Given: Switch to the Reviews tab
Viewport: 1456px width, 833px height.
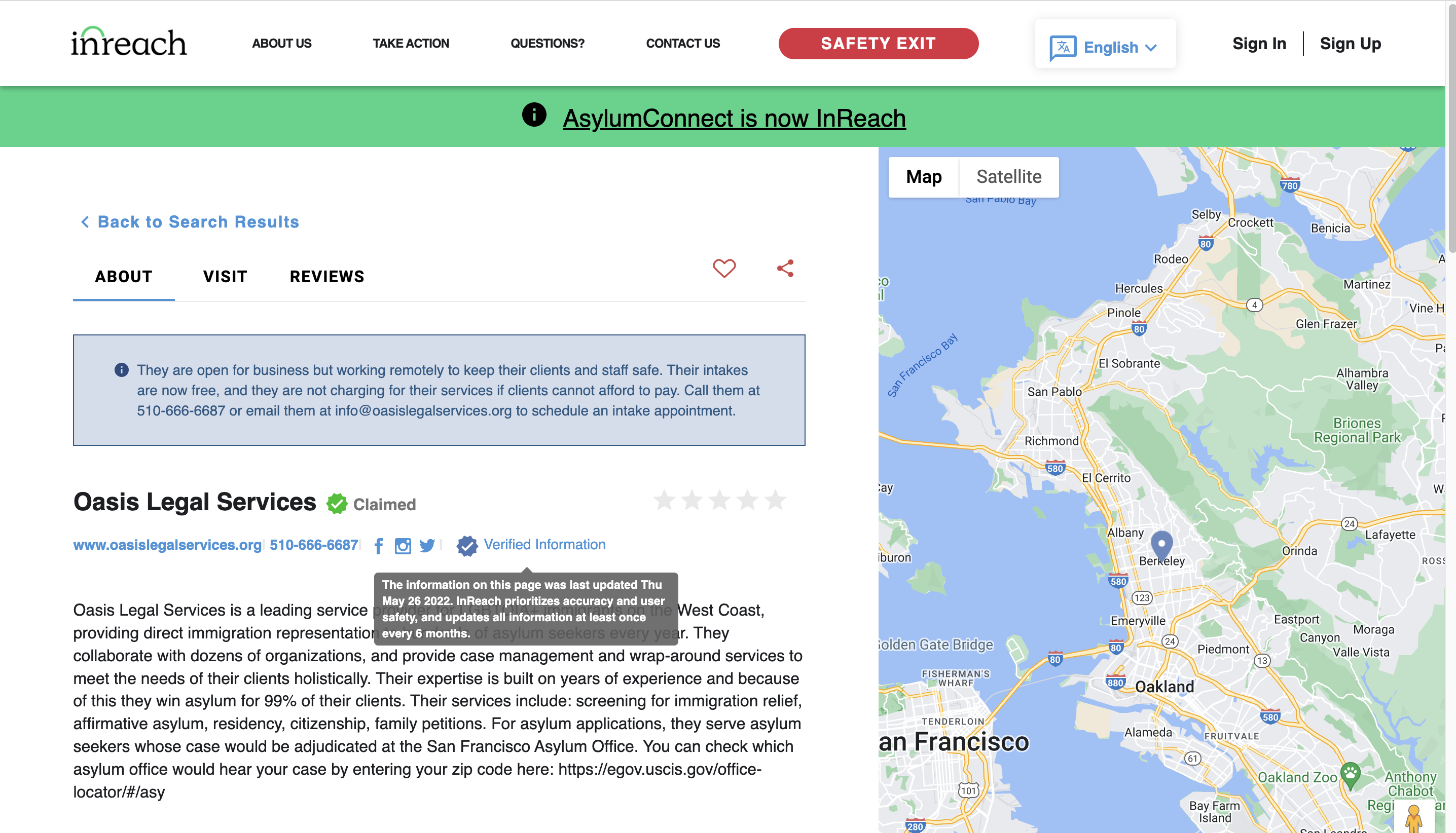Looking at the screenshot, I should (327, 277).
